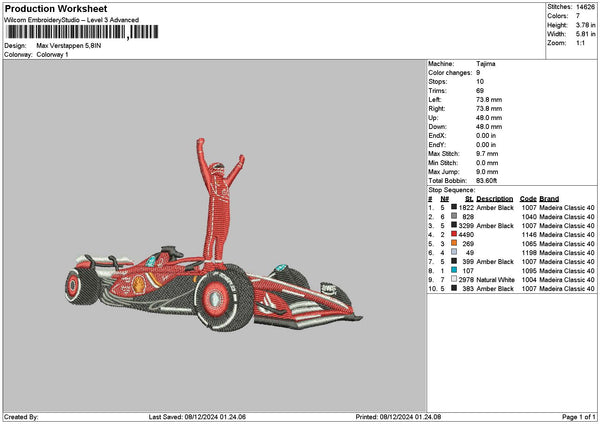Select the red swatch with 4490 stitches
600x424 pixels.
(x=454, y=235)
